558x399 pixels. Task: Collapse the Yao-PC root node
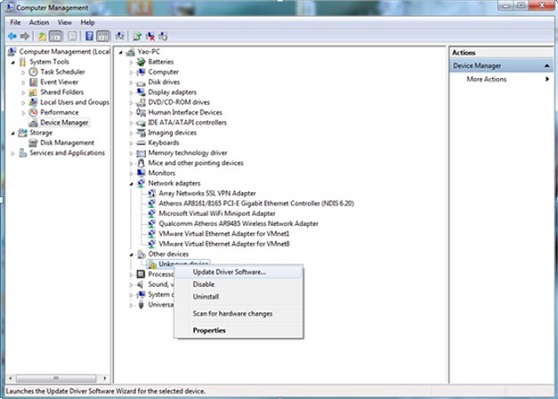click(x=121, y=52)
